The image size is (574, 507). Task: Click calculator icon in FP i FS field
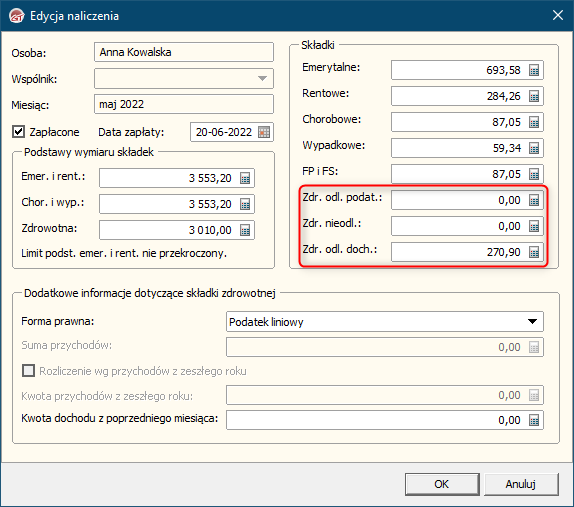coord(534,174)
